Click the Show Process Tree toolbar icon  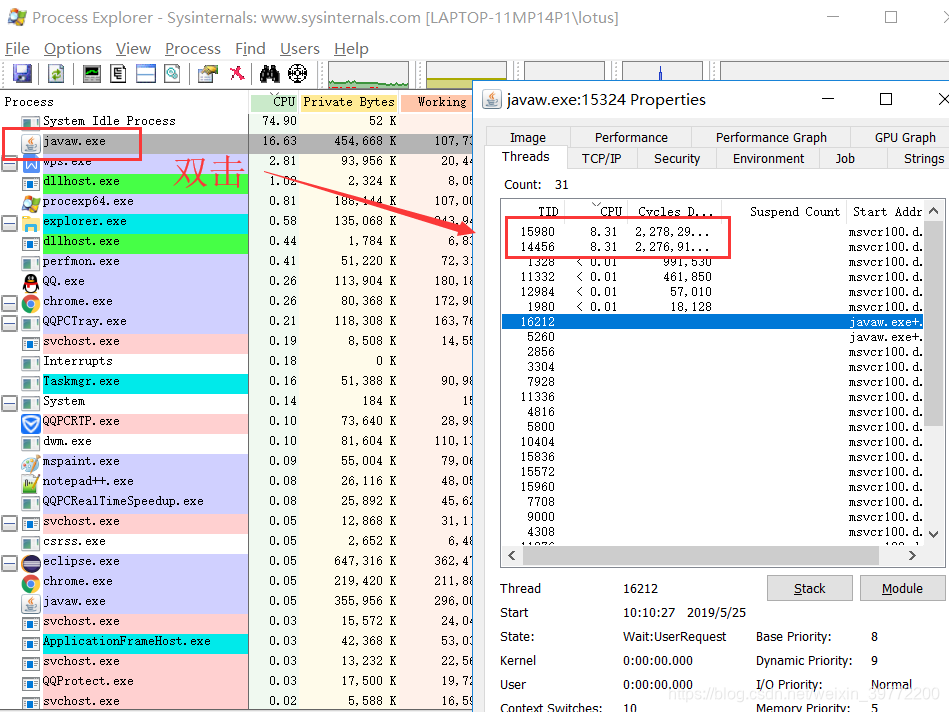point(118,74)
